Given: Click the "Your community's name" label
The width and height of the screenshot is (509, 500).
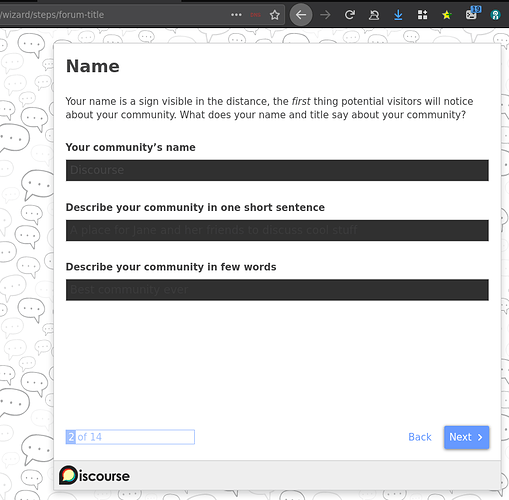Looking at the screenshot, I should 130,147.
